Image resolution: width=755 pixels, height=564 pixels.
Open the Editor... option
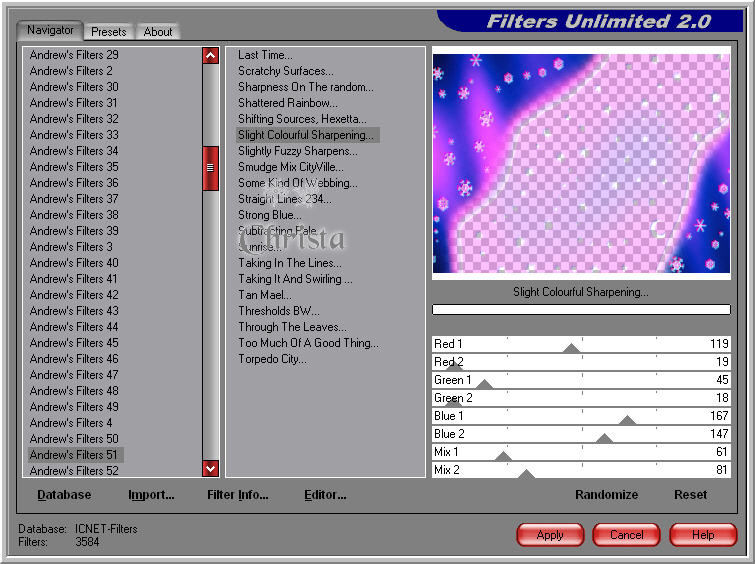pos(325,495)
